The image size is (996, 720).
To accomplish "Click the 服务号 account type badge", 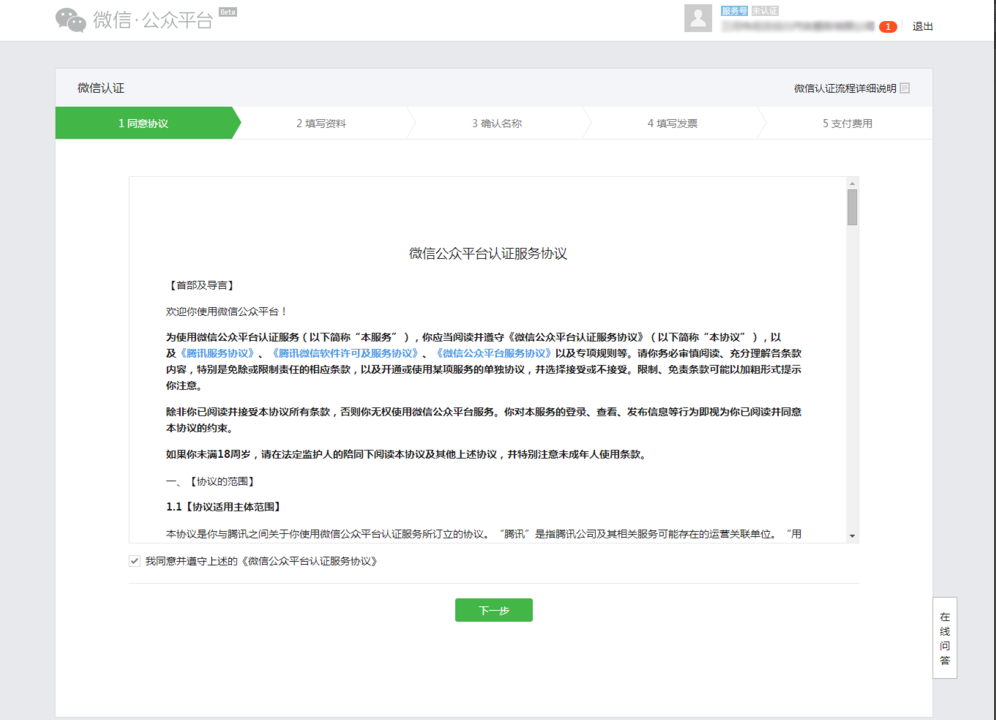I will tap(734, 11).
